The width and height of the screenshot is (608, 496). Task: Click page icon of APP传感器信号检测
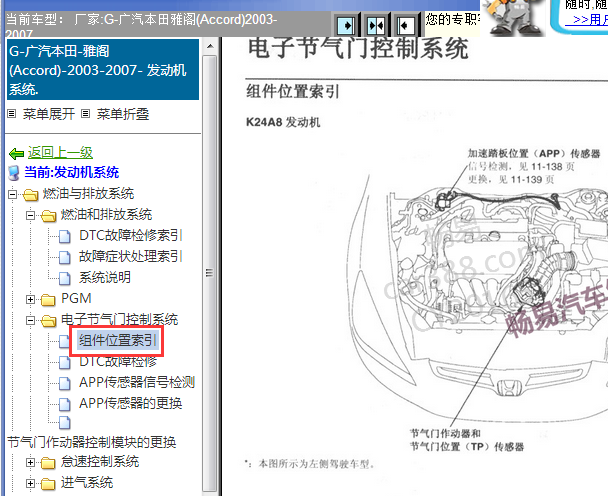coord(65,383)
